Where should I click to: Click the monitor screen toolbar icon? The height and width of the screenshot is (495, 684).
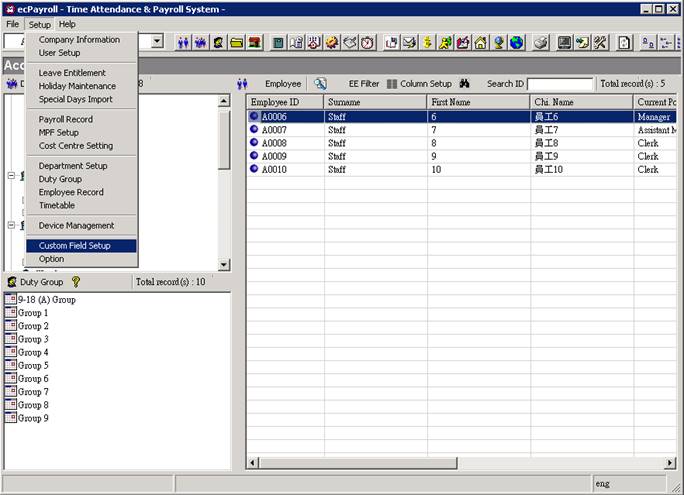click(x=564, y=43)
